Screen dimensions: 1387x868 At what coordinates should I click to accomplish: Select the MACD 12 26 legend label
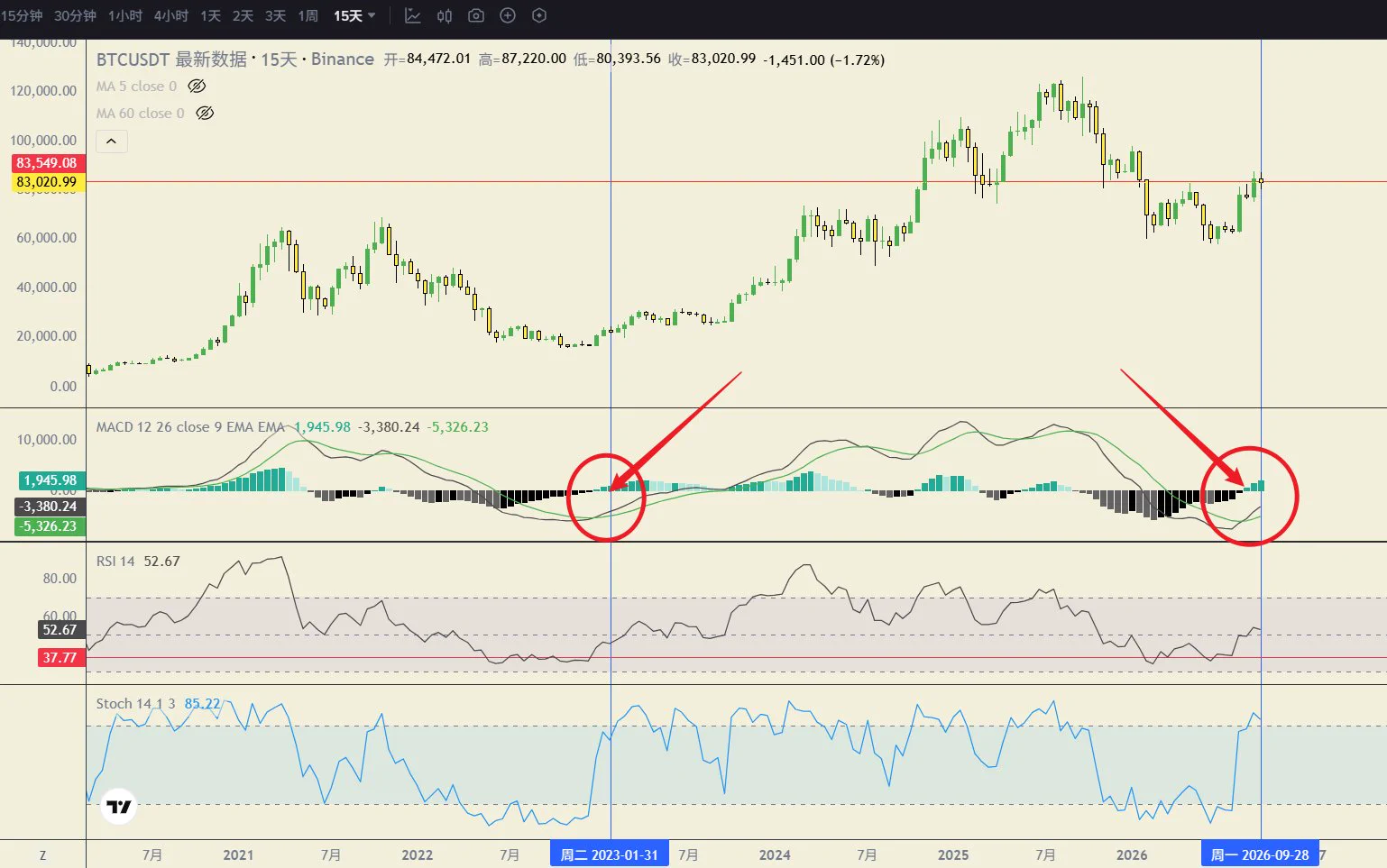point(190,427)
